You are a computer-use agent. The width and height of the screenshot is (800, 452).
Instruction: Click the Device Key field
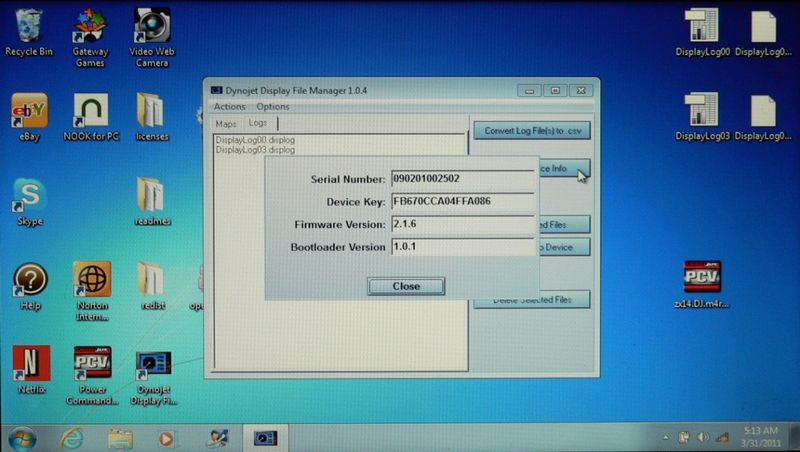click(x=462, y=201)
